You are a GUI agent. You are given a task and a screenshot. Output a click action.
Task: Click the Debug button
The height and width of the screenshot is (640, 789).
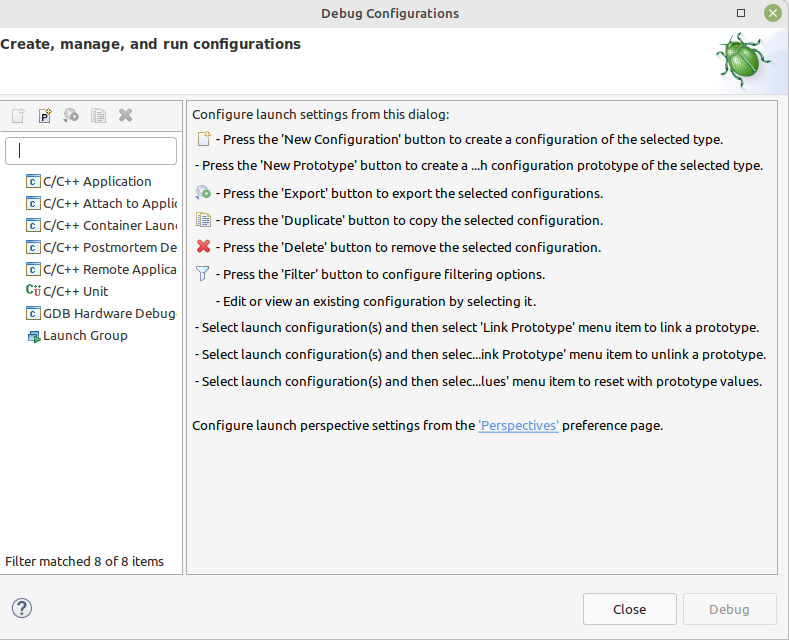tap(729, 609)
